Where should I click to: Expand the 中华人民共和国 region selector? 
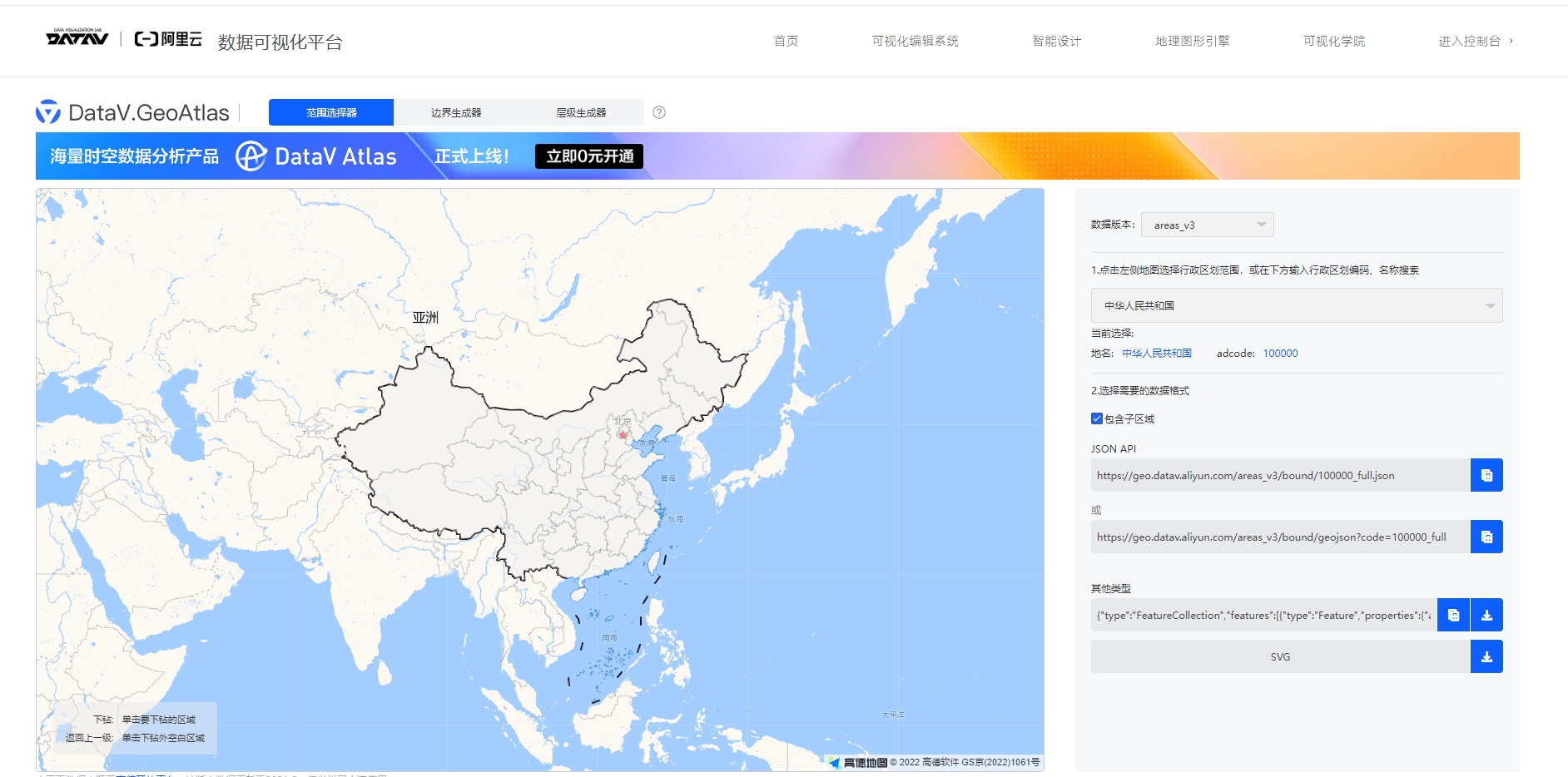[x=1297, y=305]
